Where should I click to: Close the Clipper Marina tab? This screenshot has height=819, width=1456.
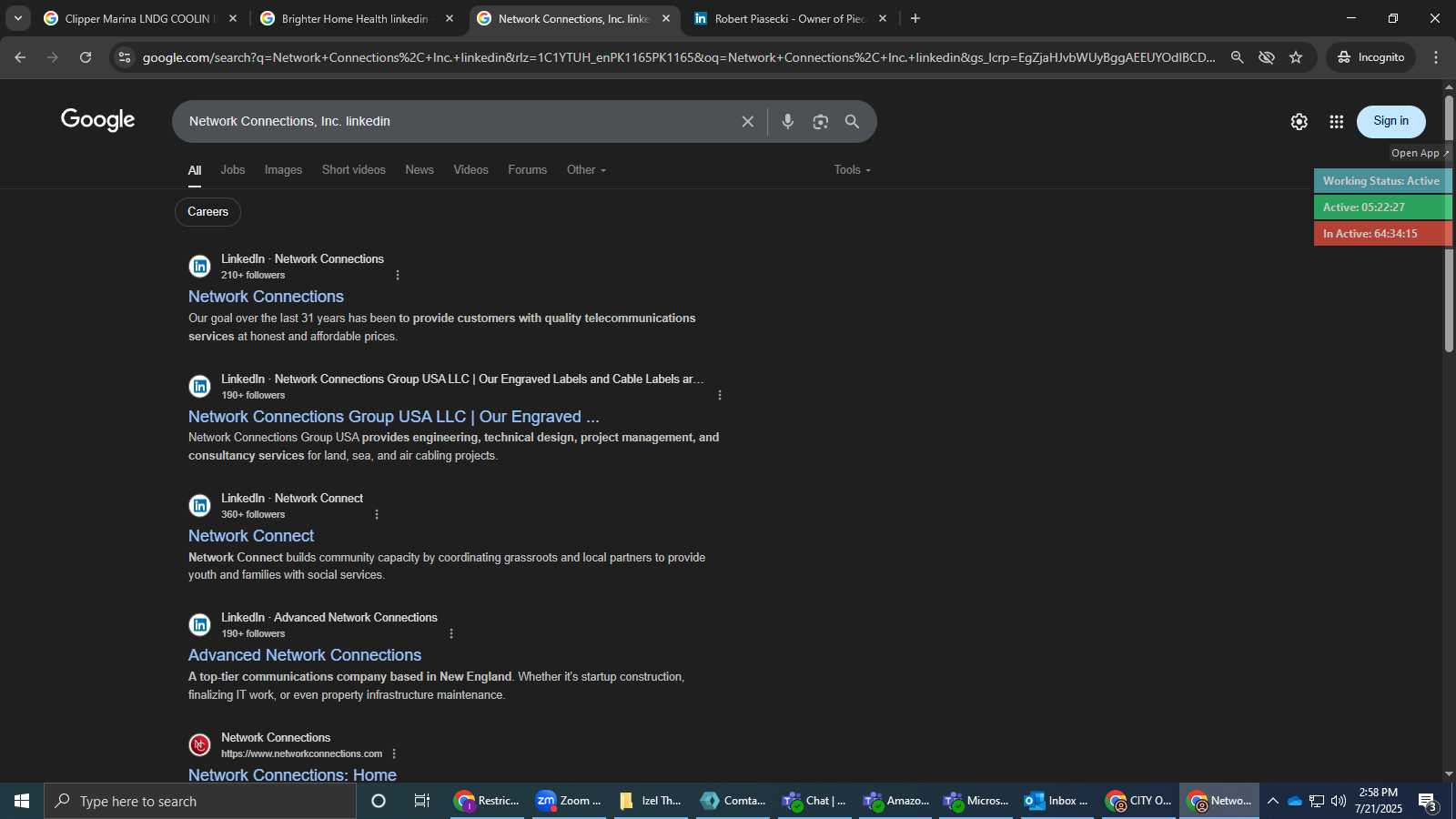[232, 18]
